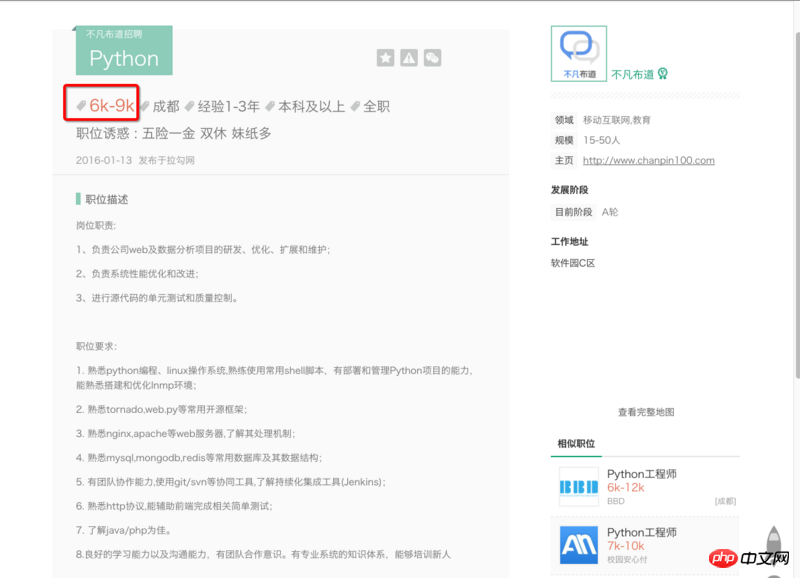Click the 职位诱惑 benefits line

pyautogui.click(x=173, y=133)
